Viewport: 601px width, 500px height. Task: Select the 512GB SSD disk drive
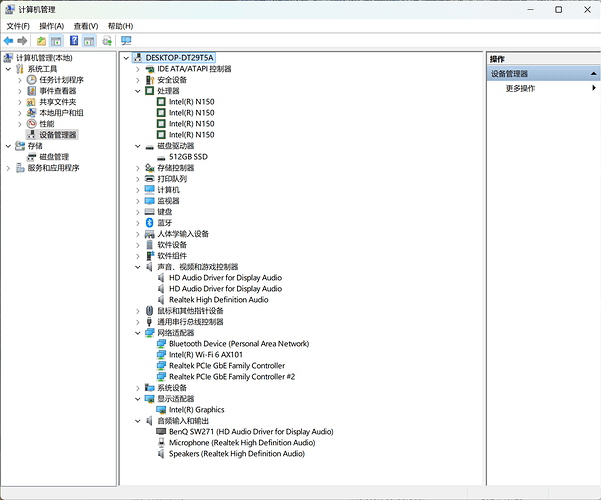[x=186, y=157]
